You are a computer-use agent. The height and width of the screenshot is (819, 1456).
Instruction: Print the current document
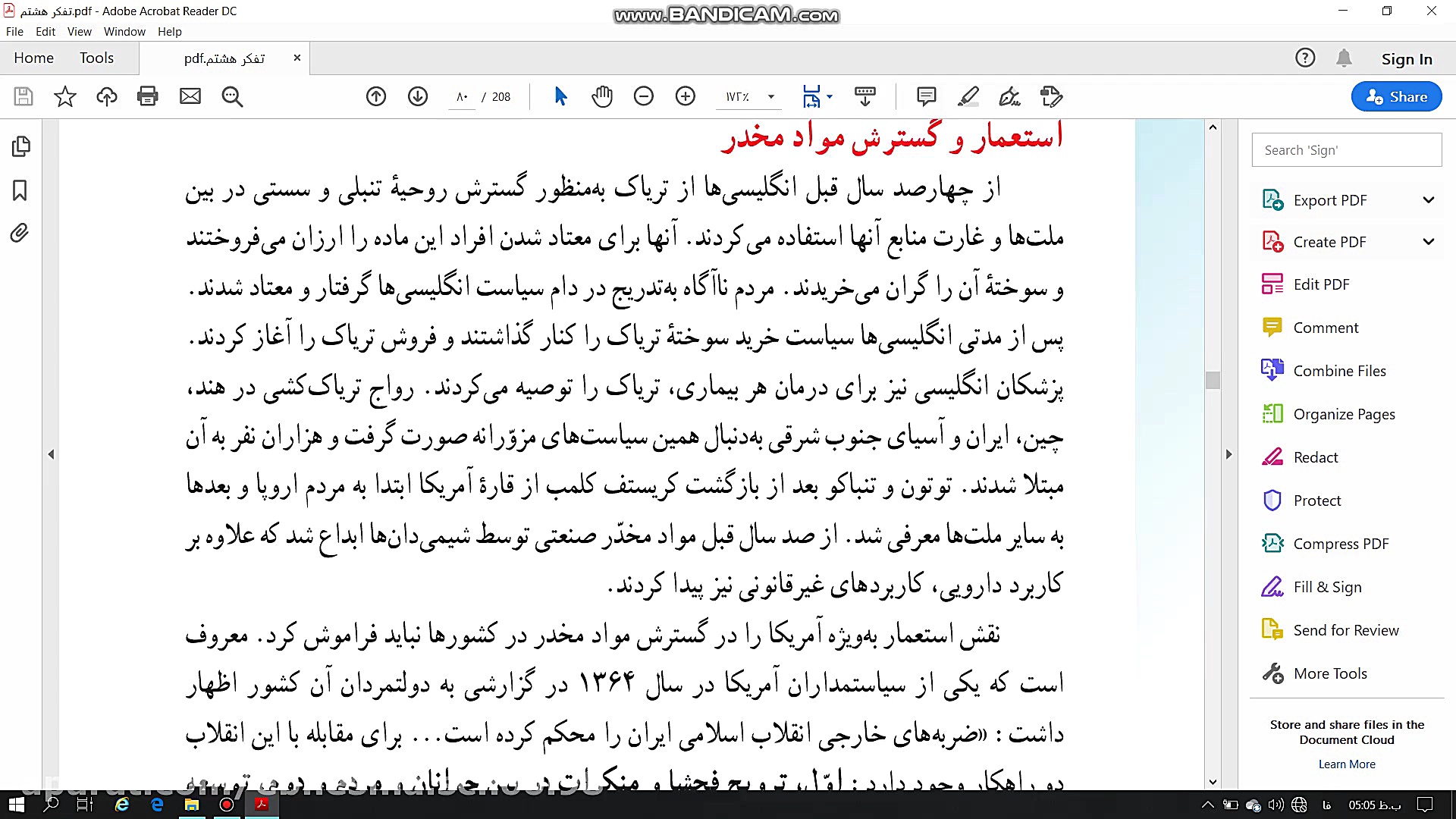(147, 96)
